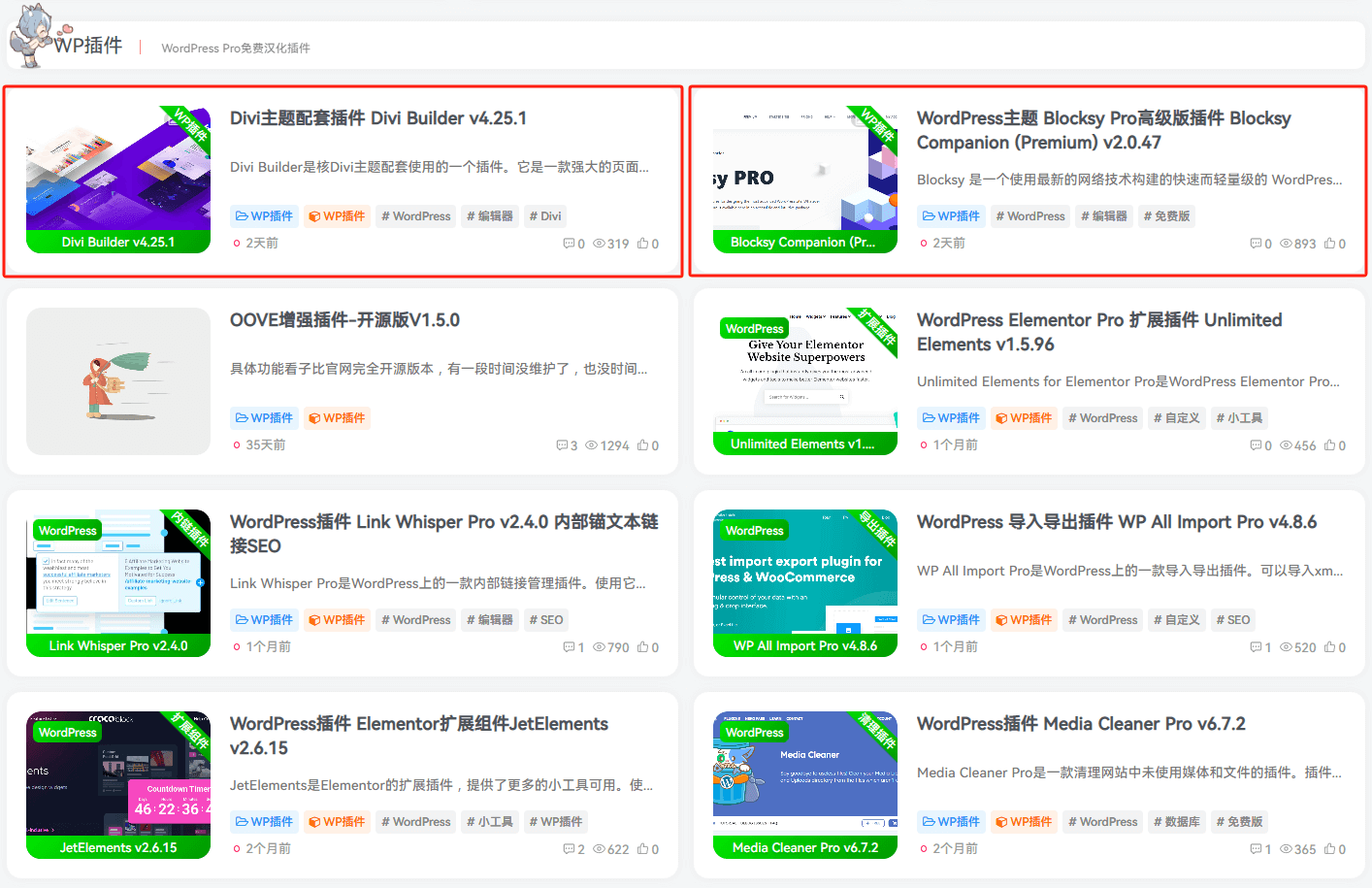Click blue WP插件 folder tag on JetElements card
Screen dimensions: 1372x888
264,822
